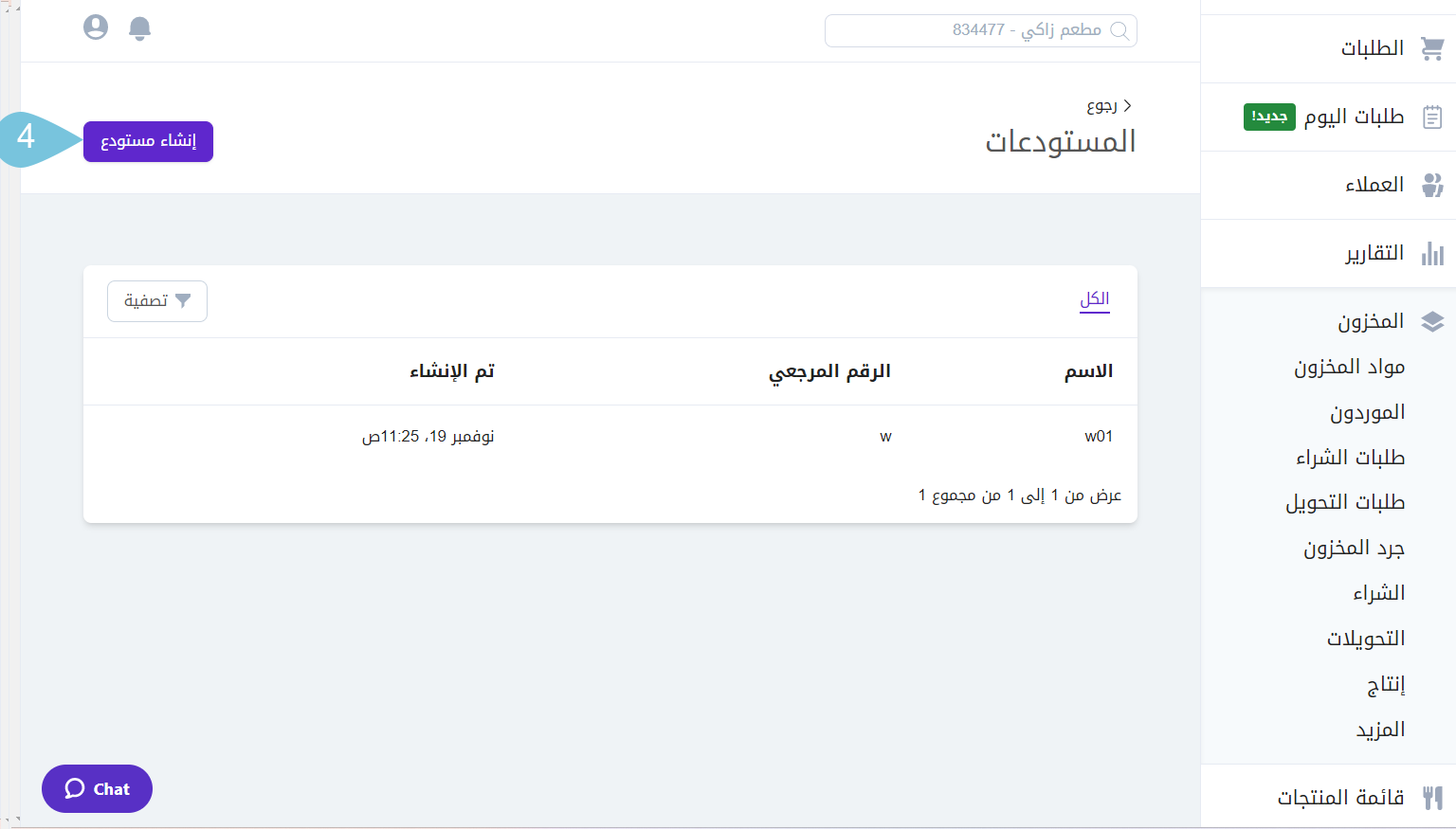
Task: Open الموردون suppliers menu item
Action: pyautogui.click(x=1367, y=412)
